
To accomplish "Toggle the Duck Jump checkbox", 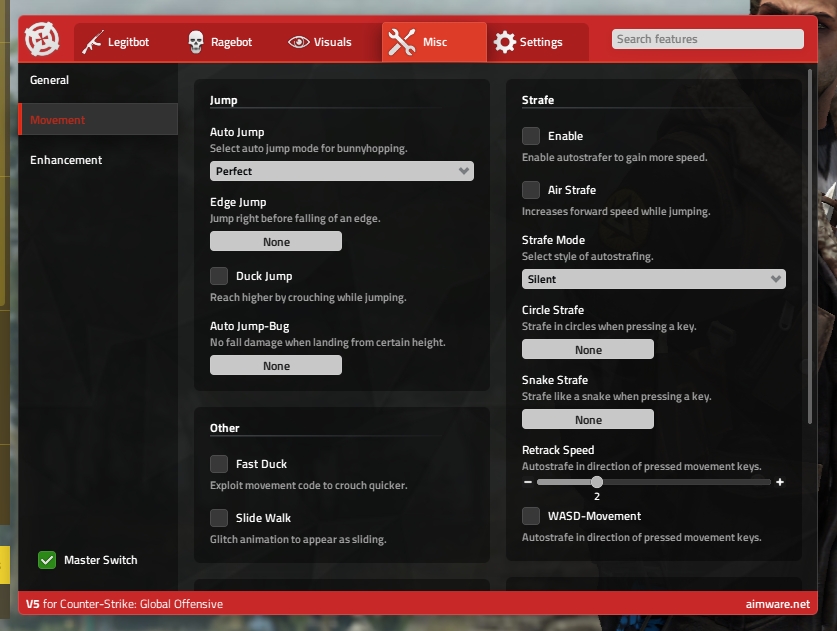I will pos(219,276).
